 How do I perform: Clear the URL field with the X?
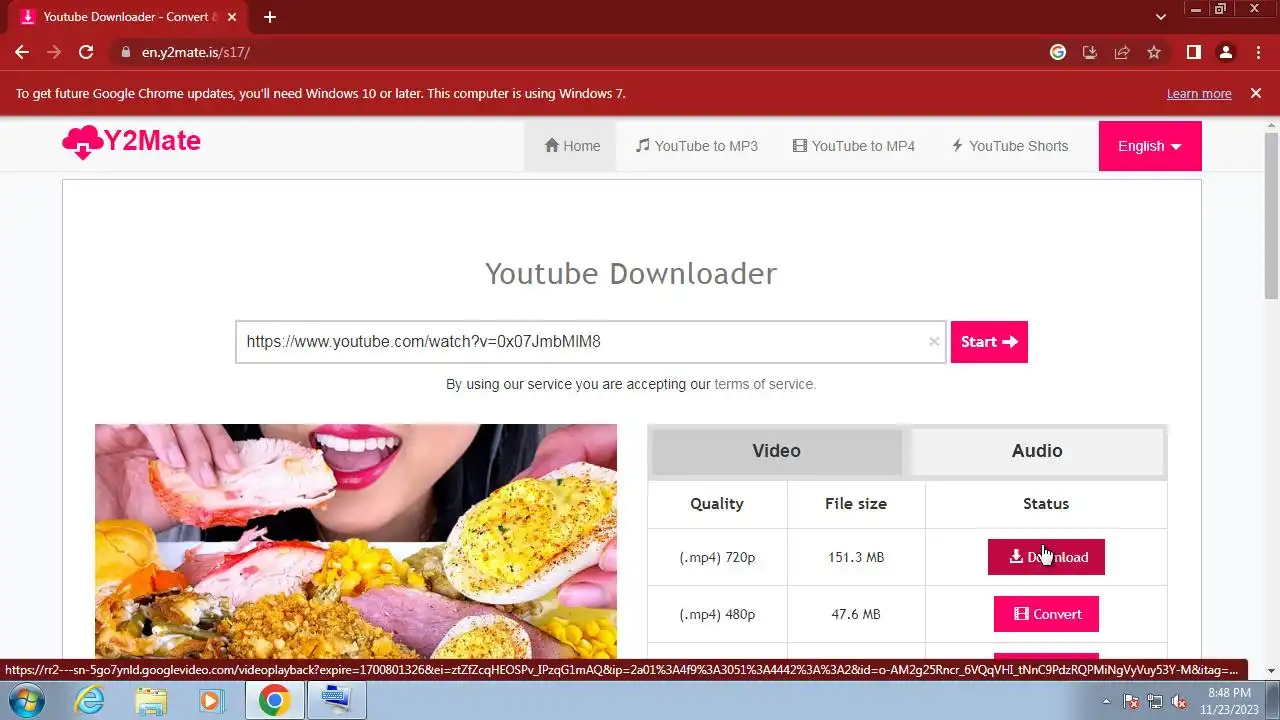pyautogui.click(x=934, y=342)
